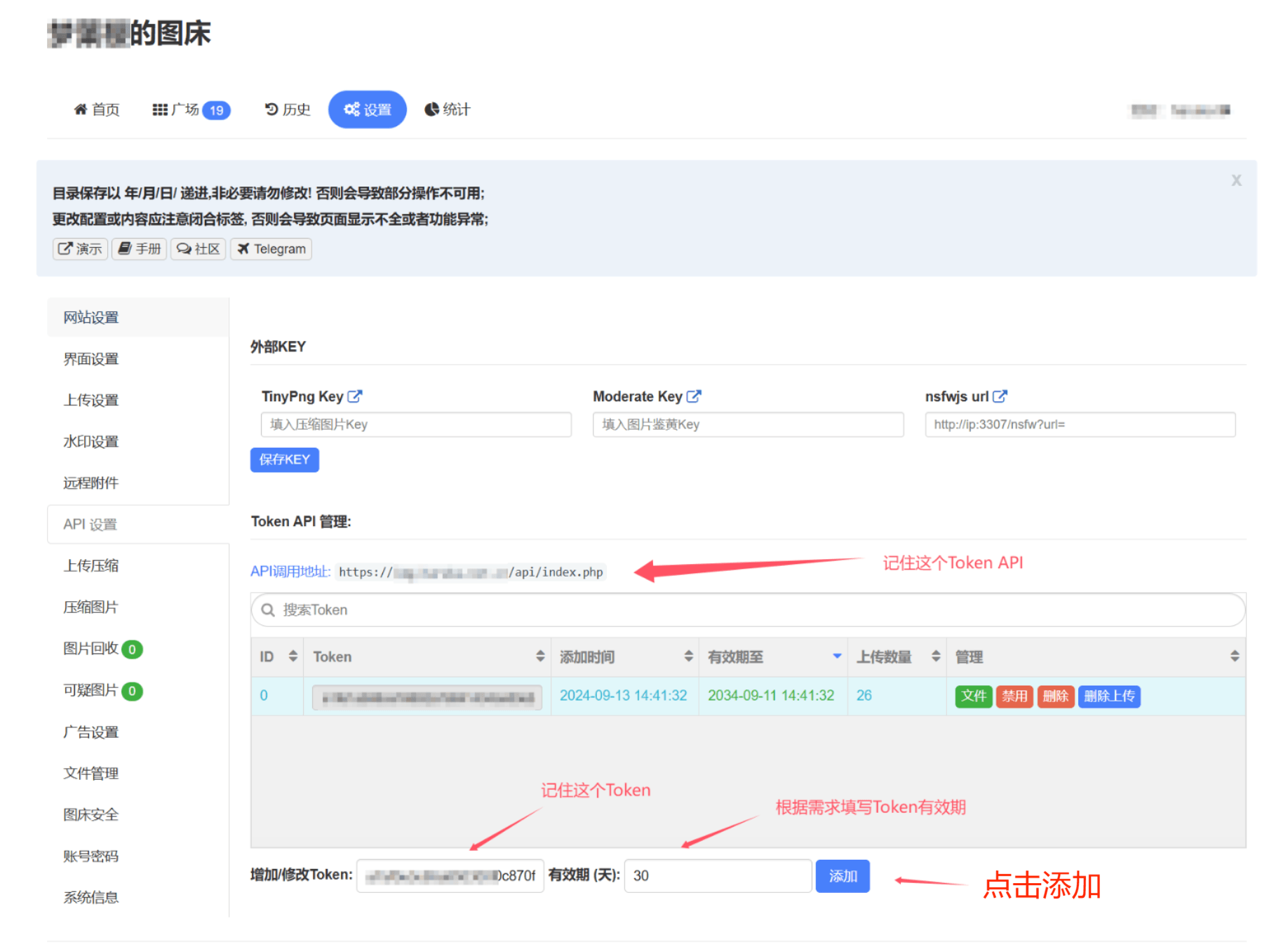1288x949 pixels.
Task: Open the 社区 community link
Action: [x=198, y=249]
